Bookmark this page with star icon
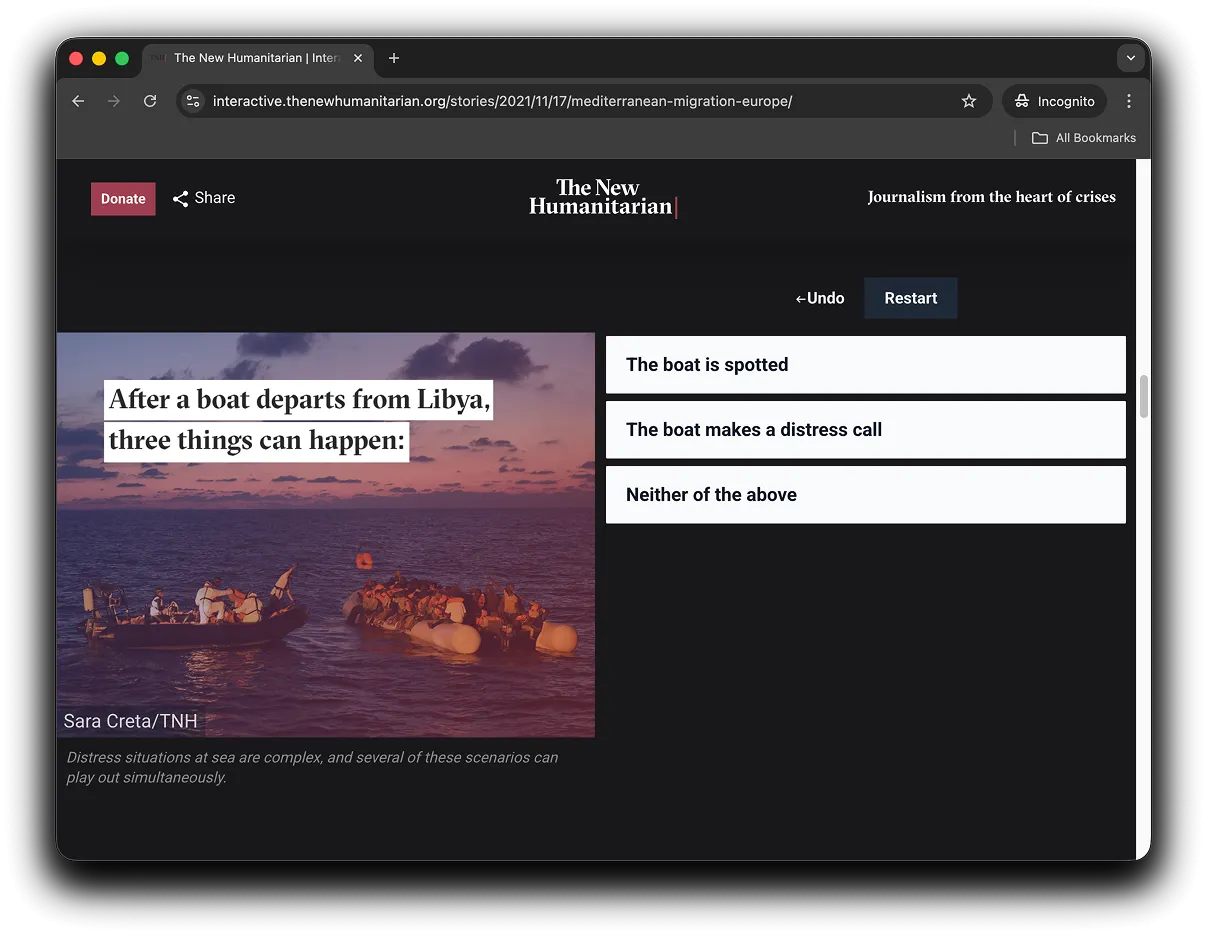Viewport: 1207px width, 935px height. (968, 101)
